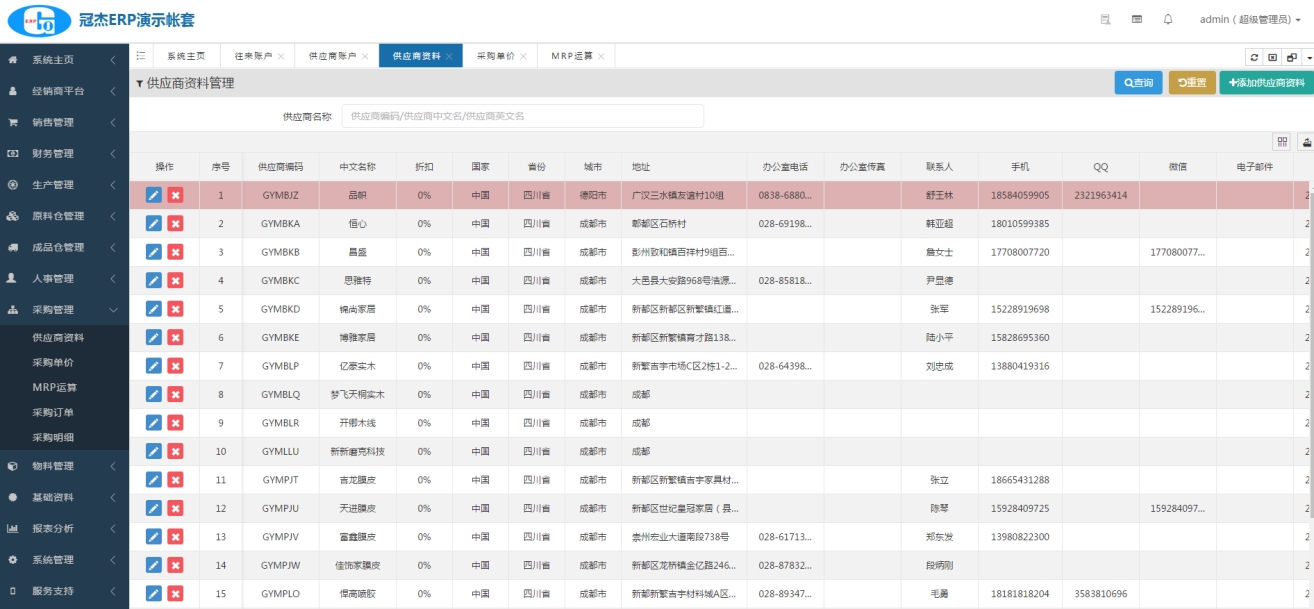Click the notification bell icon
Viewport: 1314px width, 609px height.
click(x=1167, y=19)
